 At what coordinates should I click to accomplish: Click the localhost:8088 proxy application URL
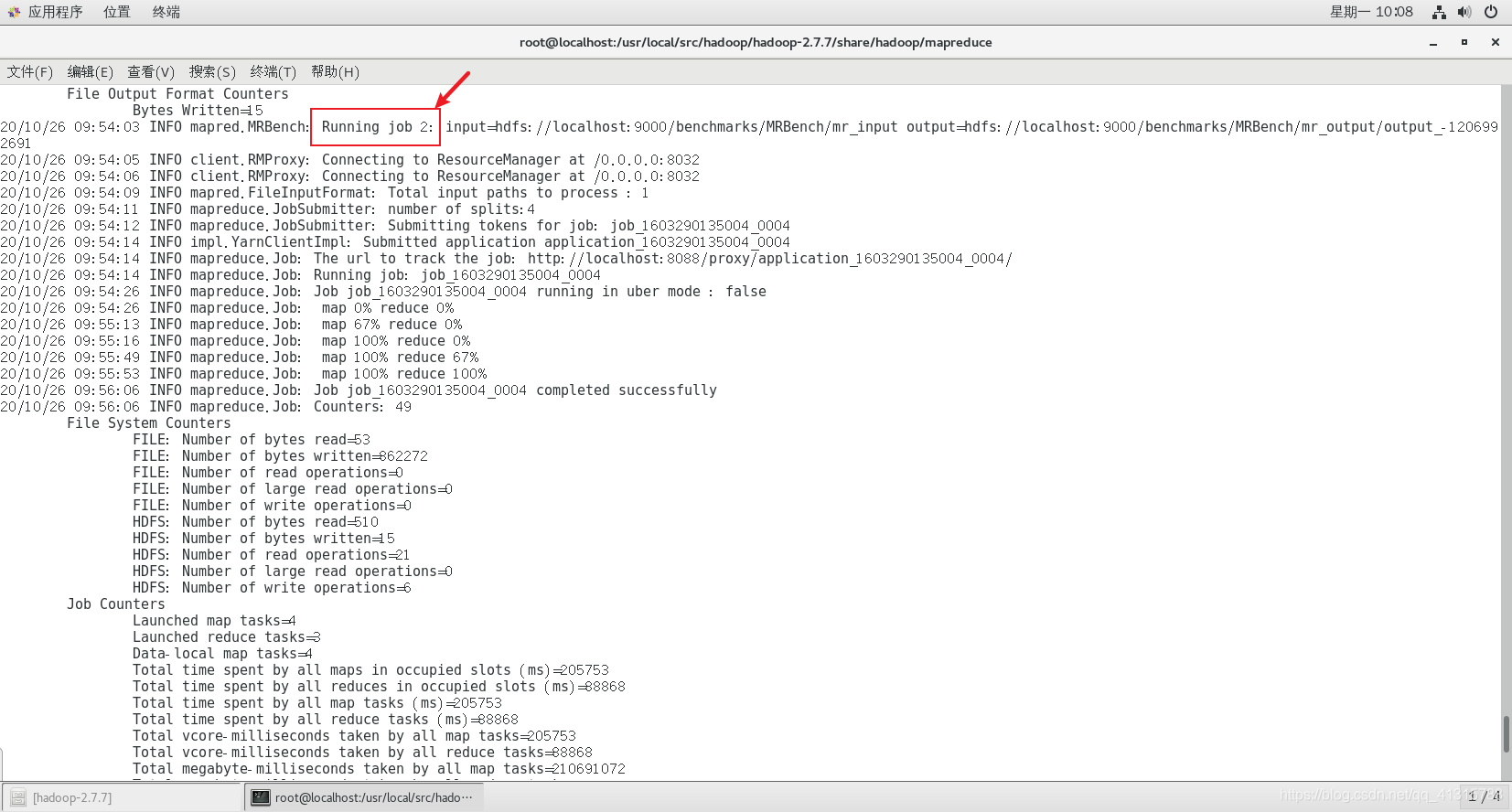coord(770,259)
